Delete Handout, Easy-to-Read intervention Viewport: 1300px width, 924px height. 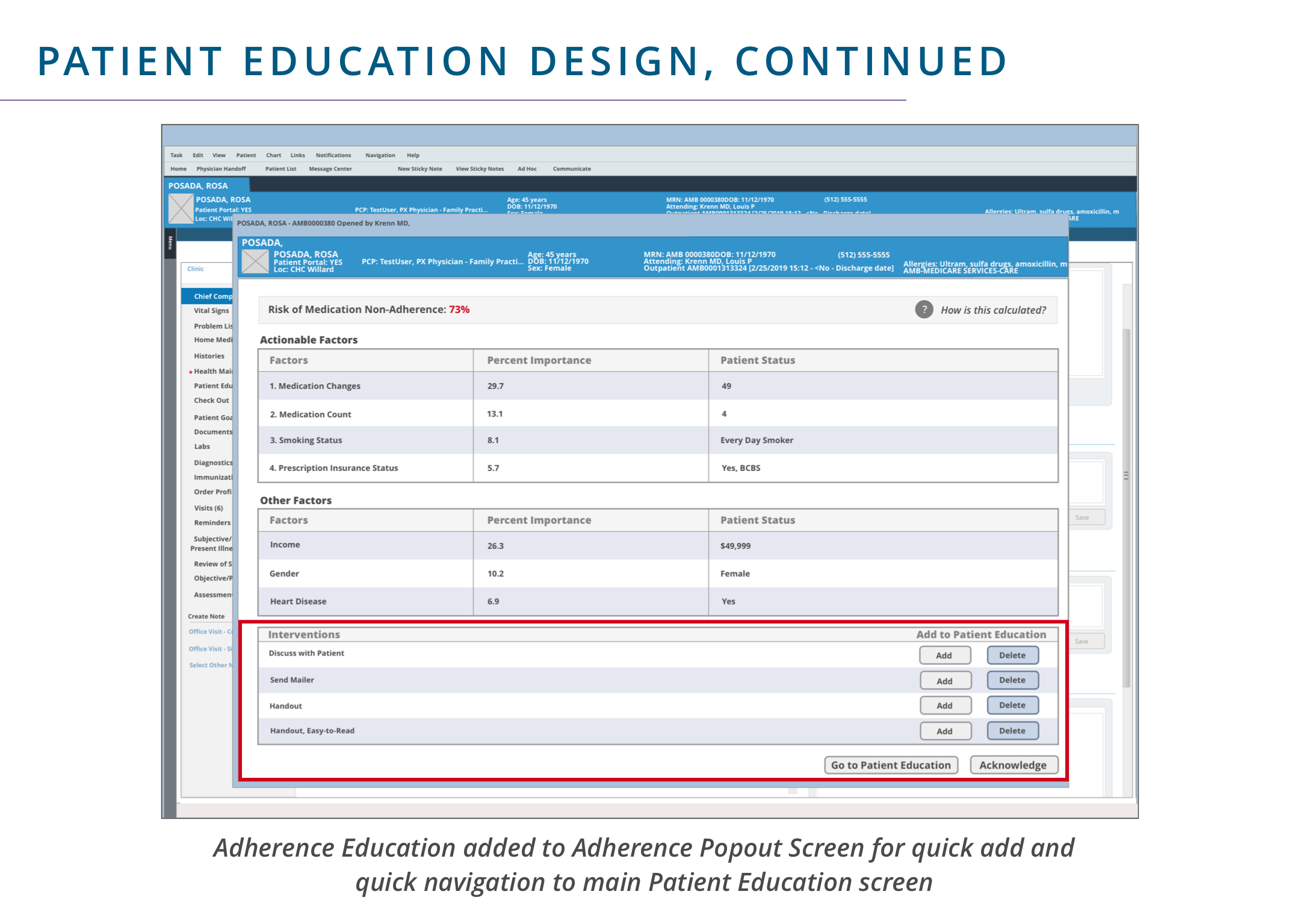coord(1012,731)
